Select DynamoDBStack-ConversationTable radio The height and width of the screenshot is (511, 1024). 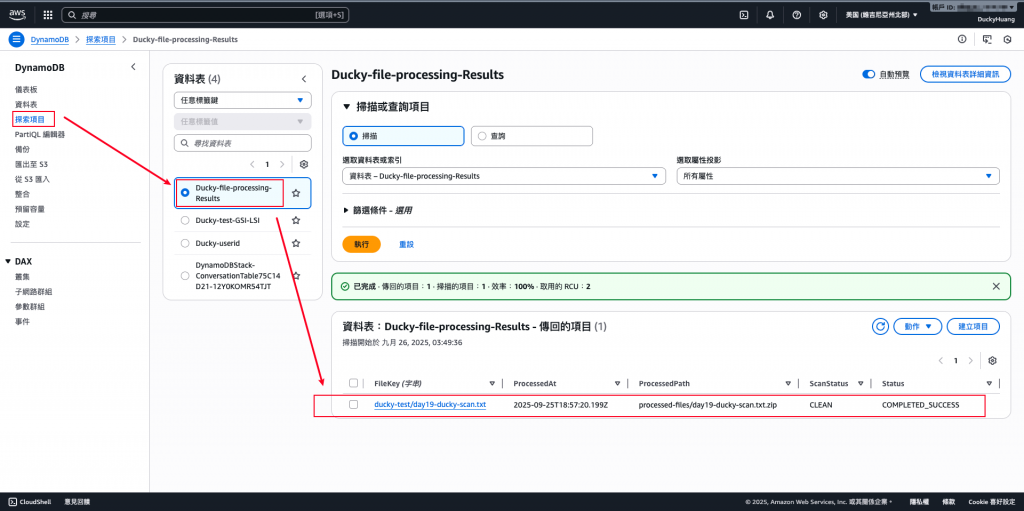click(185, 276)
